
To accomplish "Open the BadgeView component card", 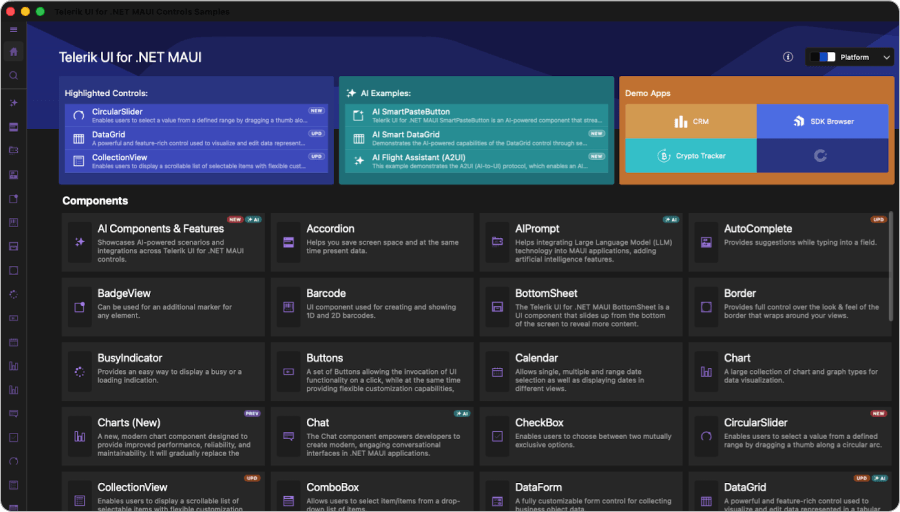I will tap(163, 307).
